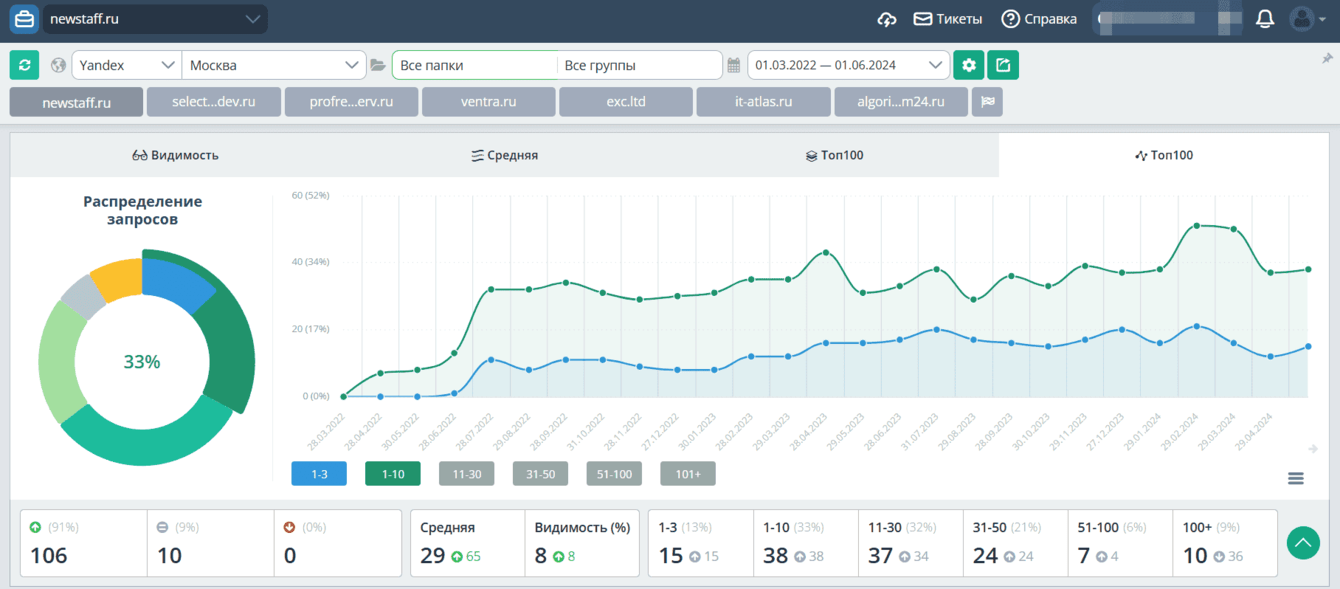This screenshot has width=1340, height=589.
Task: Click the notification bell icon
Action: click(x=1265, y=19)
